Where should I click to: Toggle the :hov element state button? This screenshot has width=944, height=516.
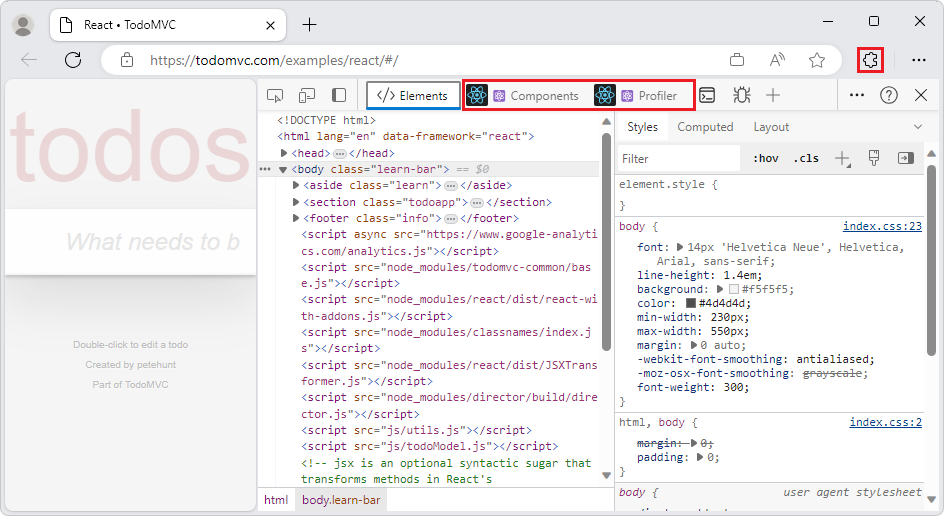click(766, 158)
